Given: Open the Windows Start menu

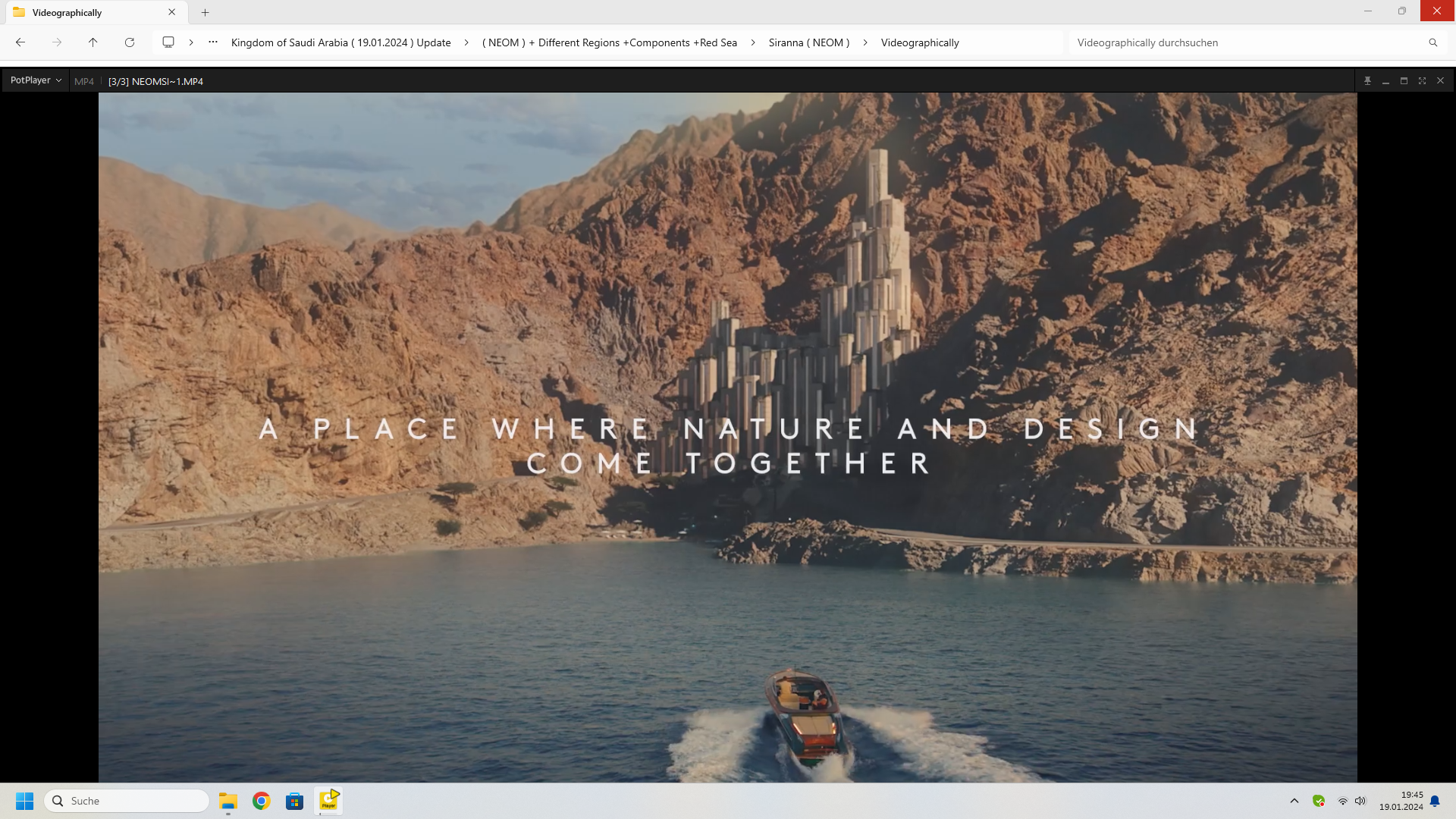Looking at the screenshot, I should tap(24, 801).
